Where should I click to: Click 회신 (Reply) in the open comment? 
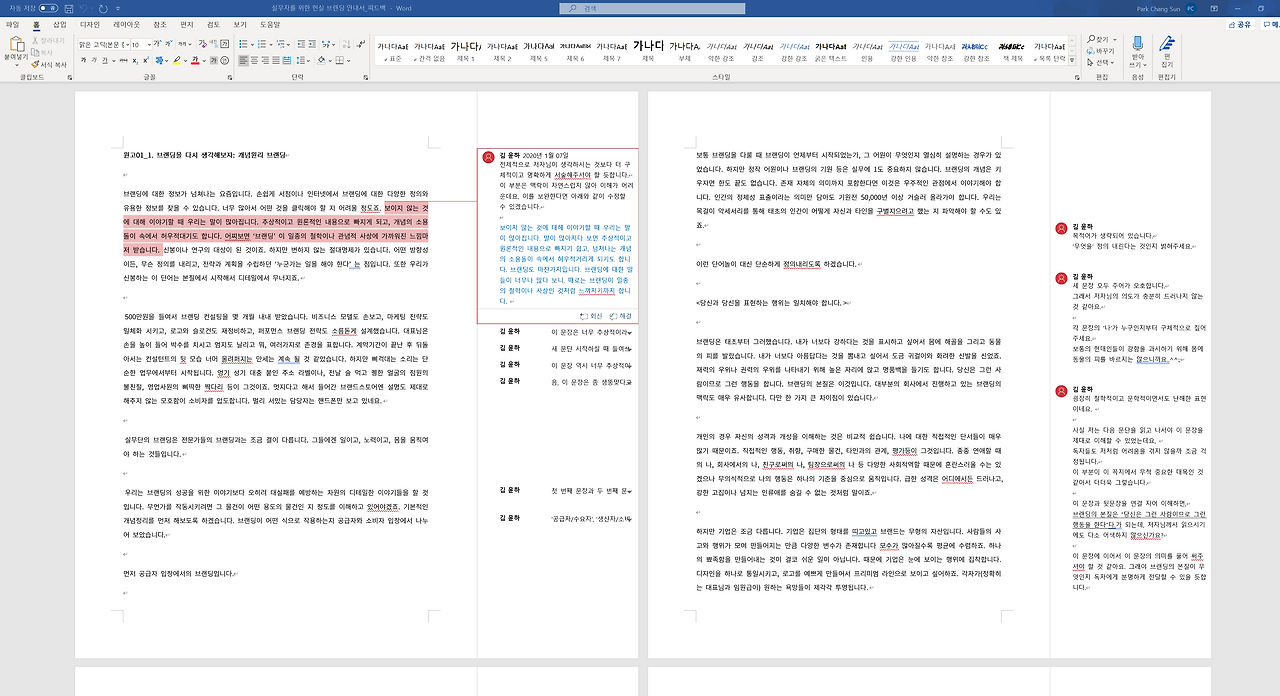tap(591, 316)
